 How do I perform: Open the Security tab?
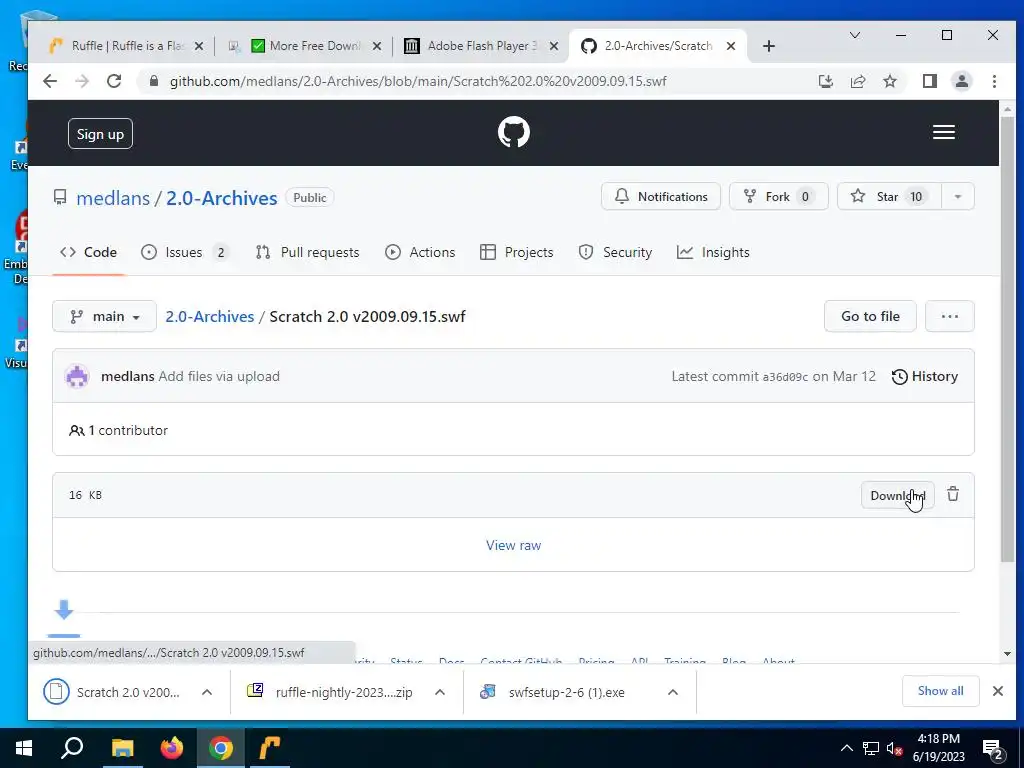615,253
